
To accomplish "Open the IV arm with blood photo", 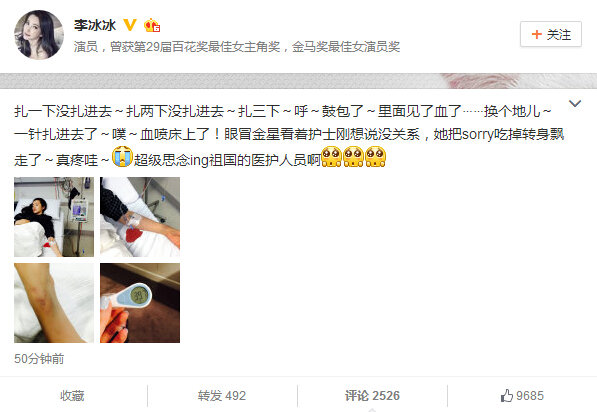I will (x=140, y=217).
